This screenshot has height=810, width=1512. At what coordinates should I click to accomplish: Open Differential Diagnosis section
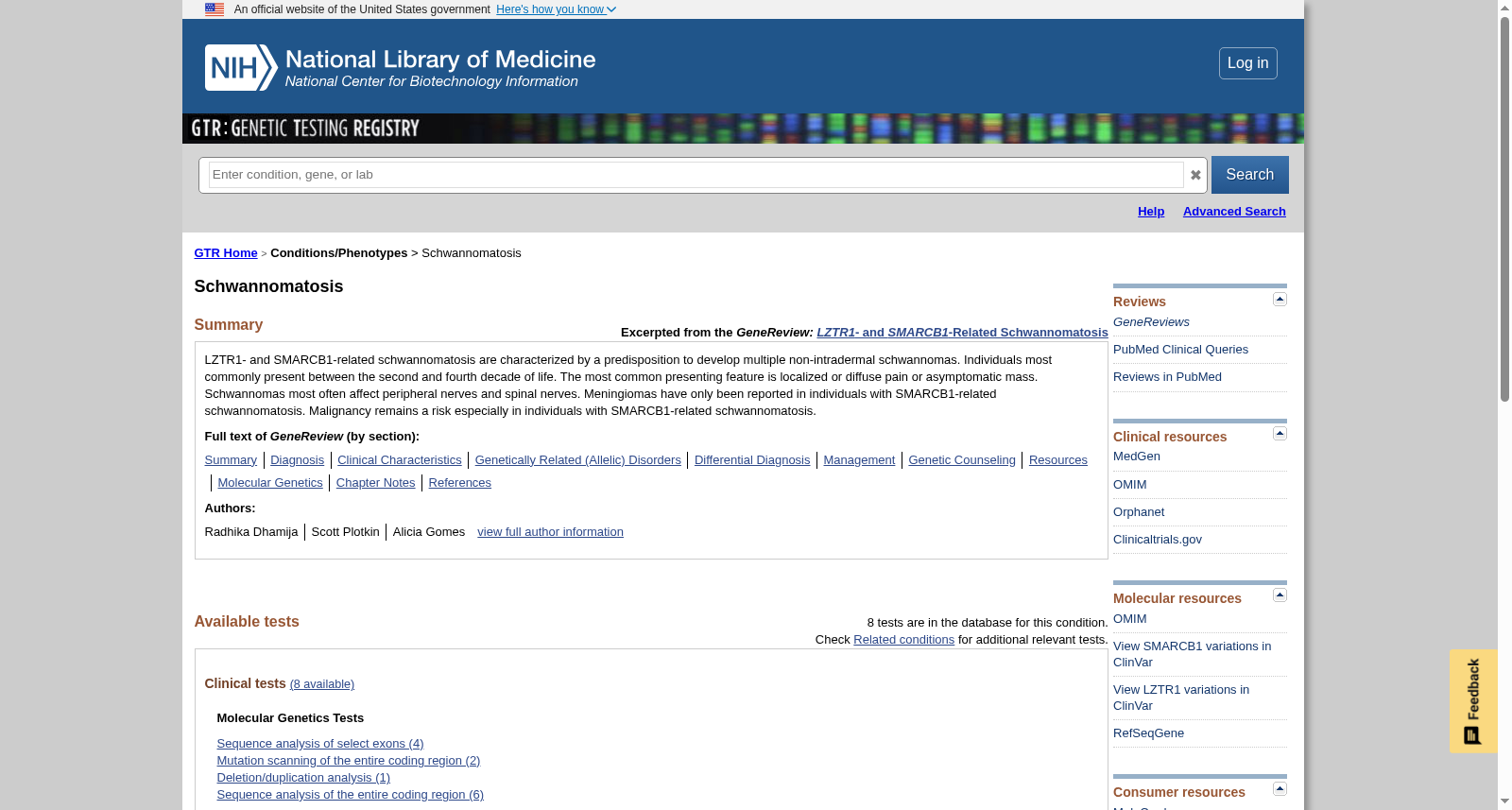coord(752,460)
